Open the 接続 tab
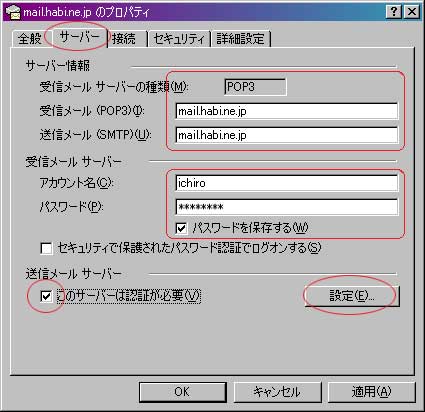Viewport: 425px width, 412px height. click(124, 39)
